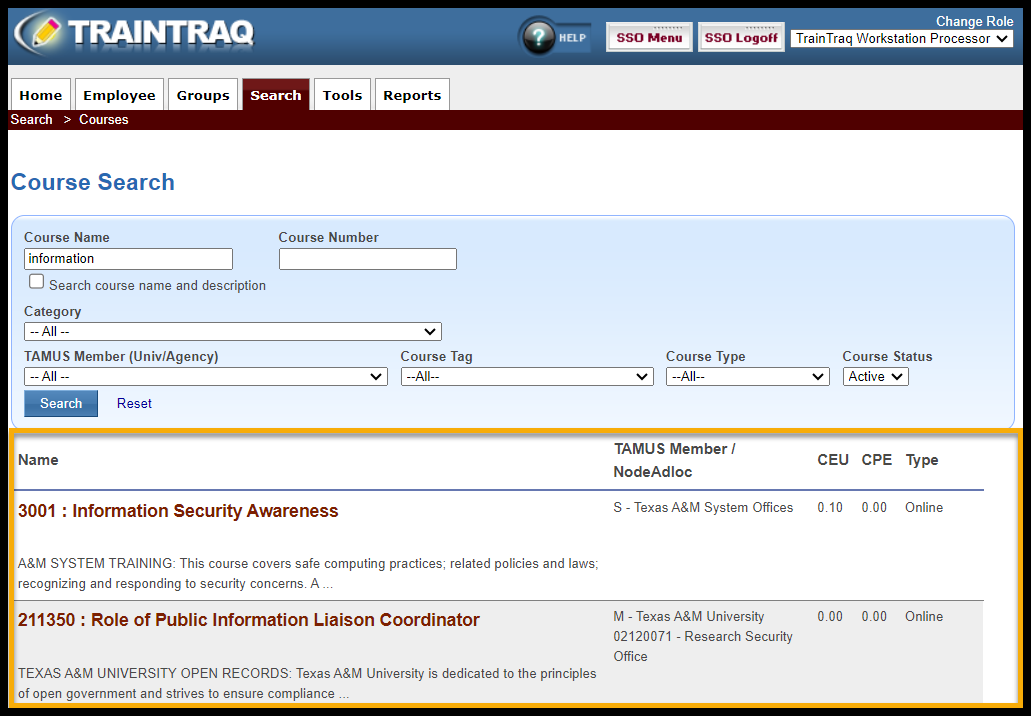The height and width of the screenshot is (716, 1031).
Task: Open the TAMUS Member dropdown
Action: coord(205,377)
